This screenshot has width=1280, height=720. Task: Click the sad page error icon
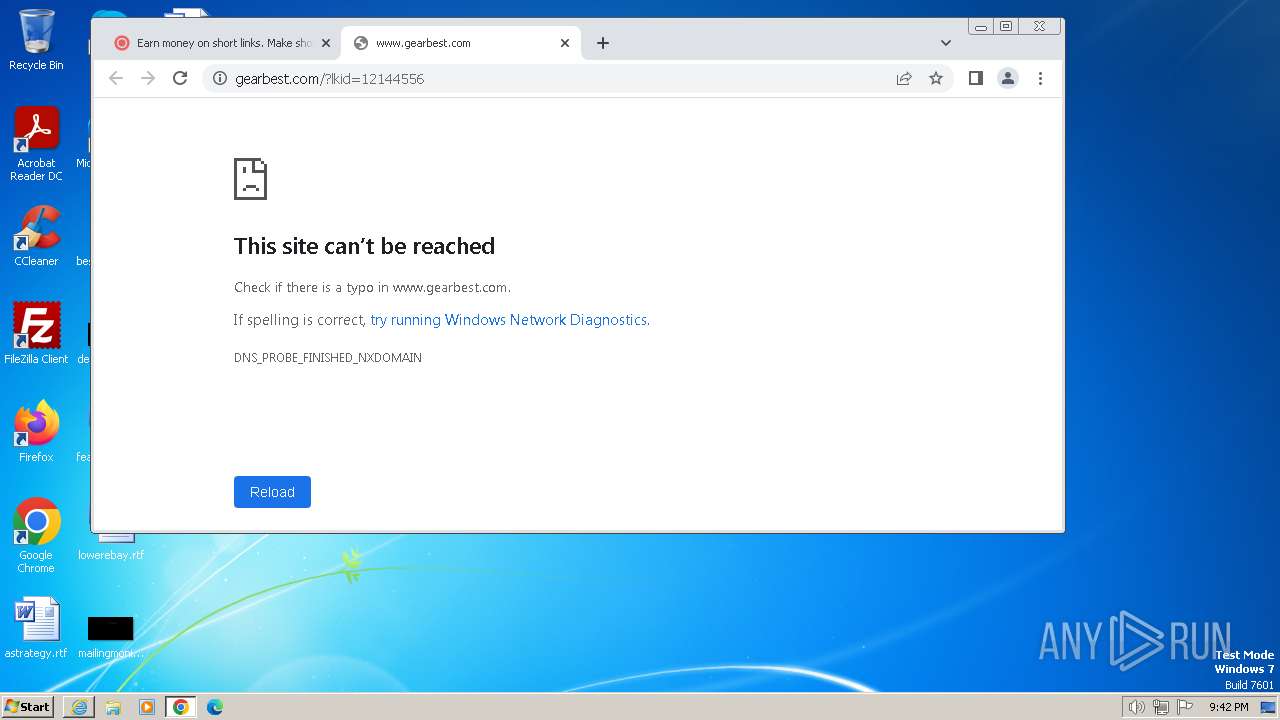250,179
